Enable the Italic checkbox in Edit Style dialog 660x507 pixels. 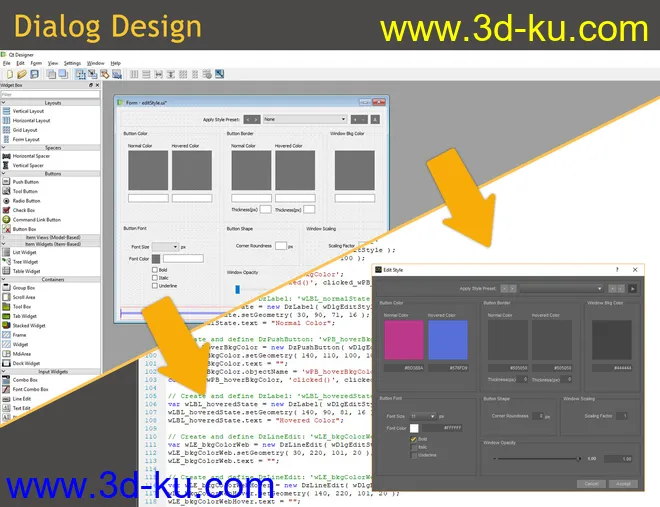pos(414,446)
